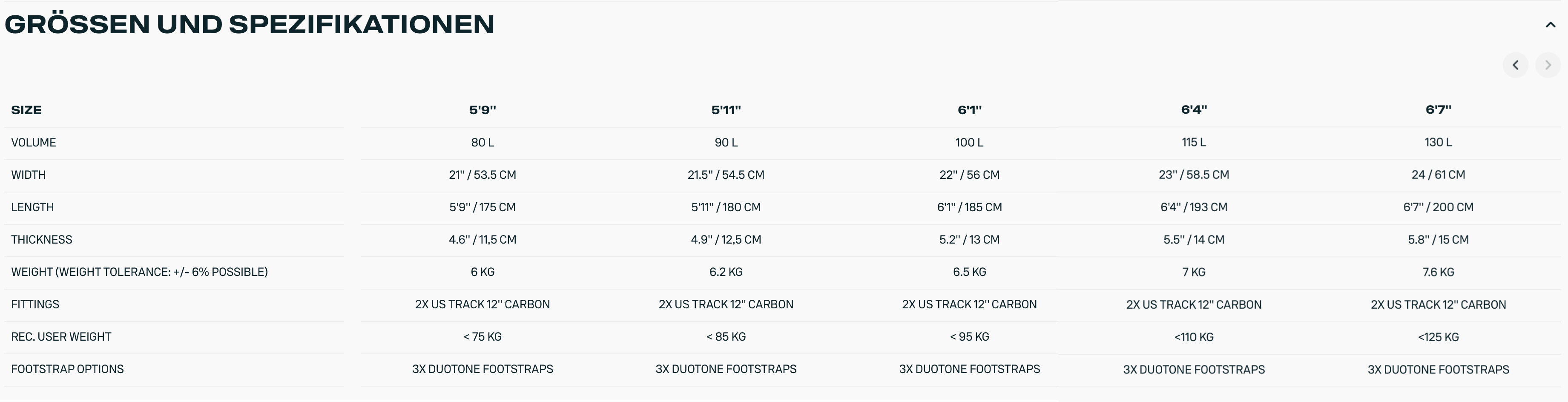Select the 5'11" size column header

coord(726,110)
